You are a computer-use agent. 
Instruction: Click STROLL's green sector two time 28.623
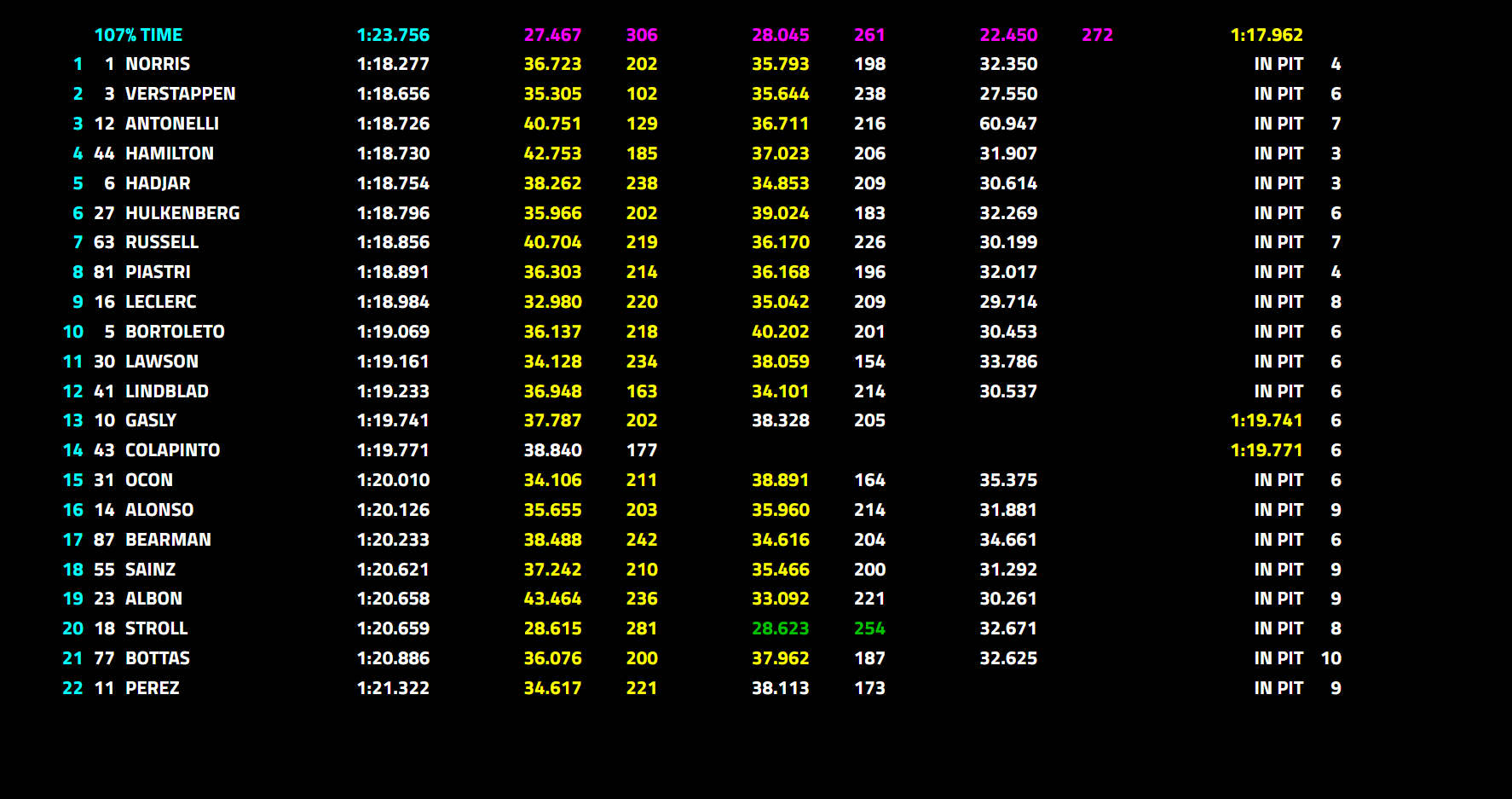[780, 628]
